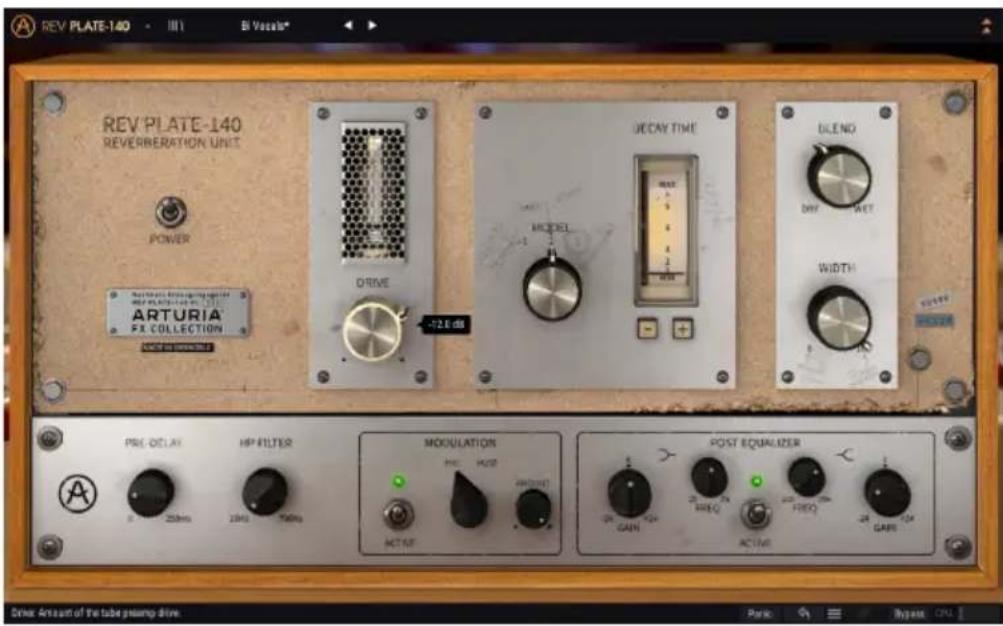Adjust the PRE-DELAY knob
Screen dimensions: 1003x626
click(151, 493)
